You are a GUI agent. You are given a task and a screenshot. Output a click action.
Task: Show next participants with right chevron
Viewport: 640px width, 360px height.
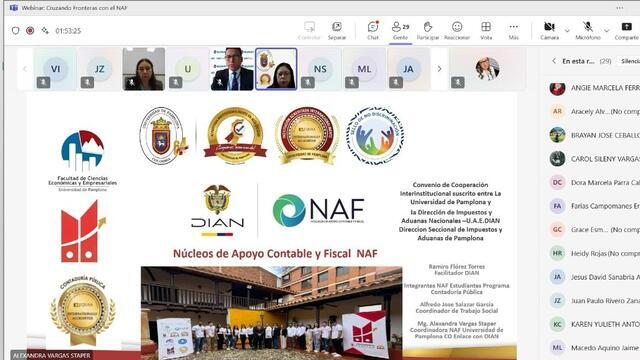[439, 69]
